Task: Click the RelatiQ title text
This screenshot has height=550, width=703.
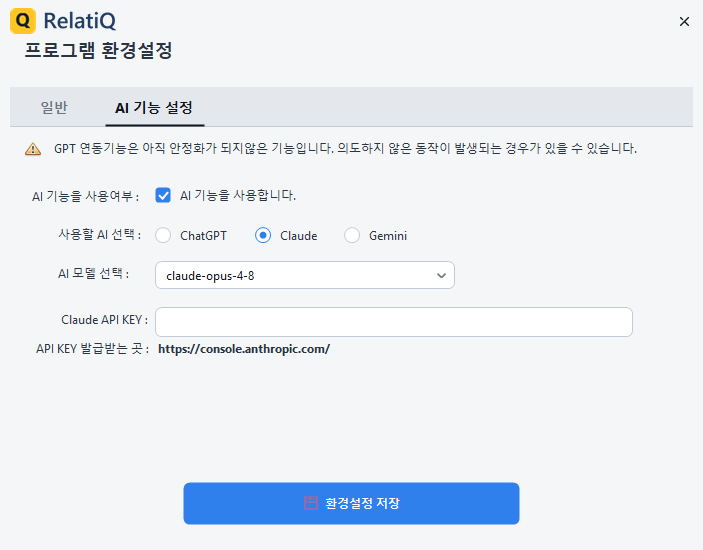Action: [x=80, y=21]
